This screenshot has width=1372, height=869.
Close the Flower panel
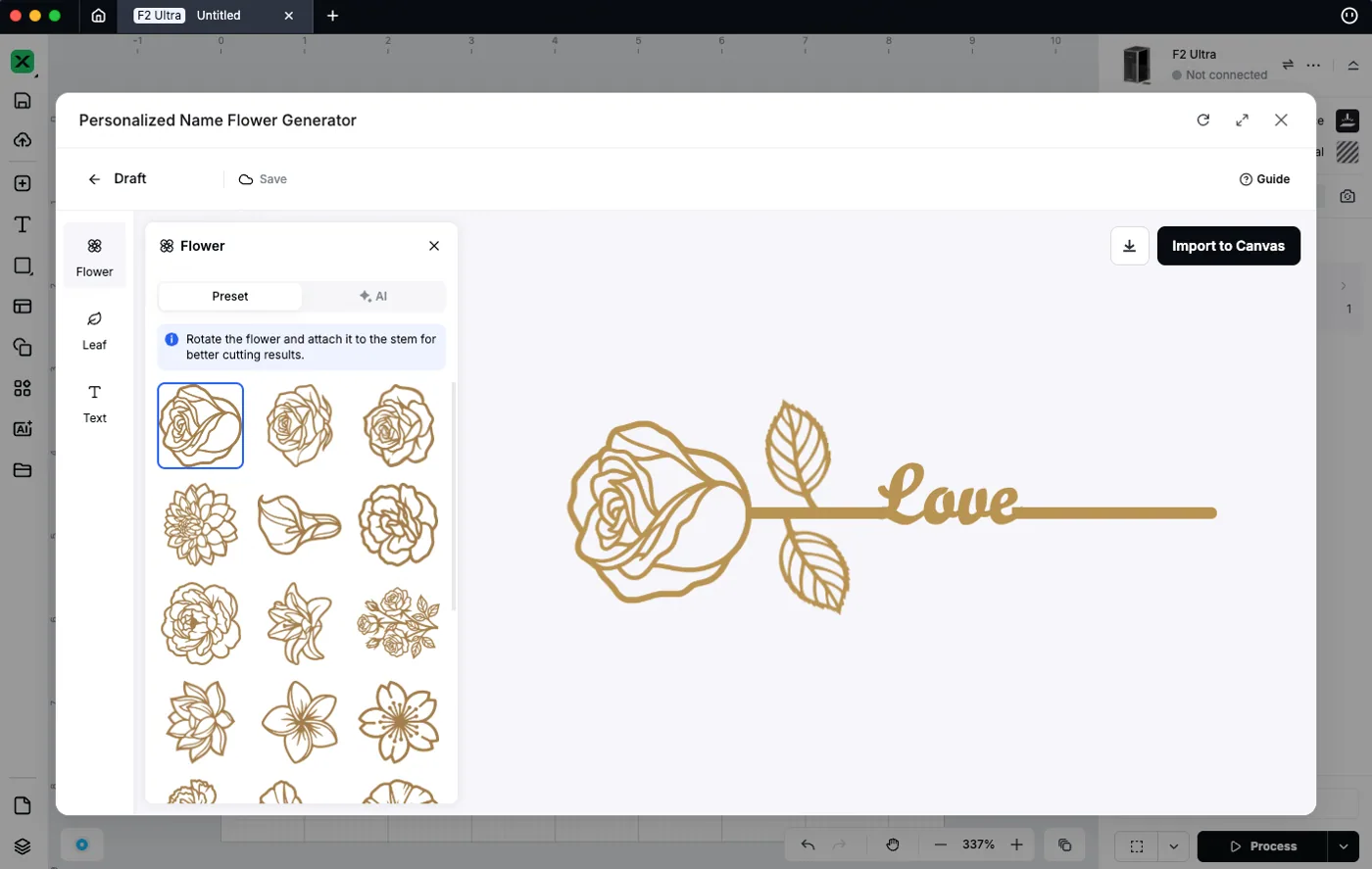pyautogui.click(x=434, y=246)
